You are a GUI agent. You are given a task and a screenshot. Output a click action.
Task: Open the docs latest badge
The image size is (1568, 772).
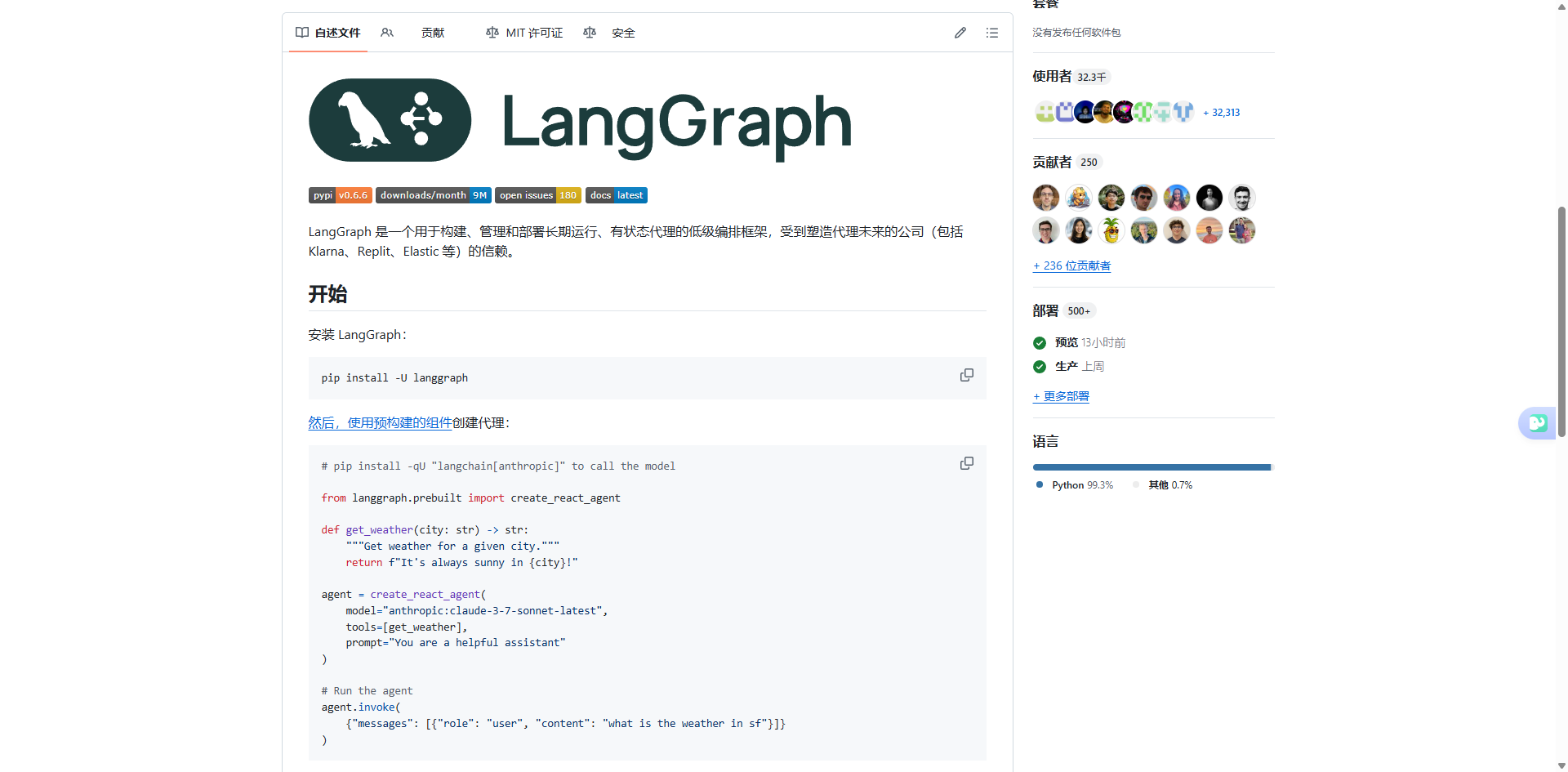coord(617,195)
